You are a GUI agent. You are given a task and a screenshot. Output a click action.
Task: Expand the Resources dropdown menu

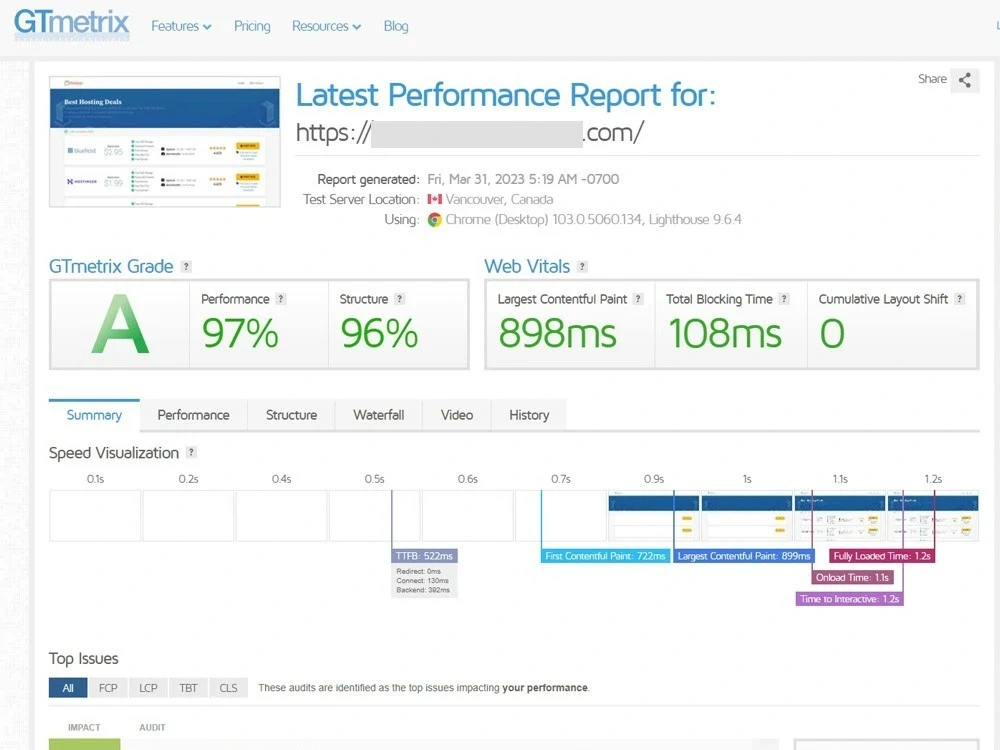coord(327,26)
